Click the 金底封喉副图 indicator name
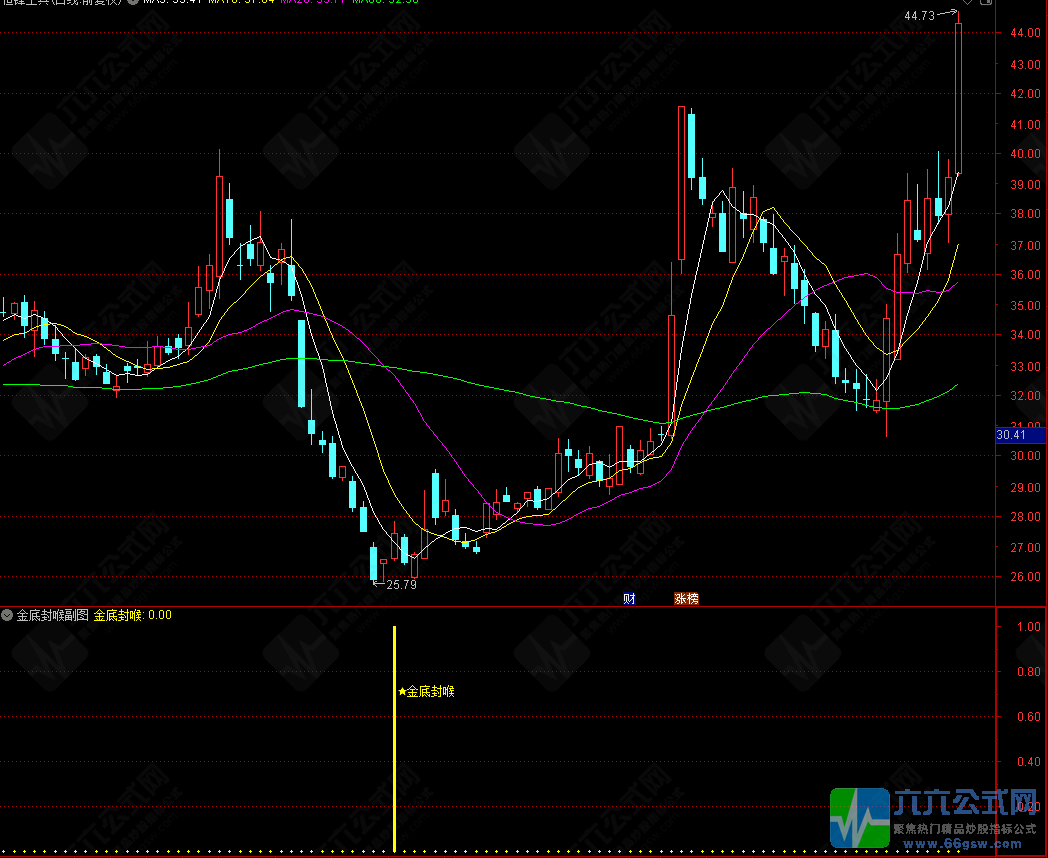This screenshot has width=1048, height=858. pyautogui.click(x=52, y=615)
